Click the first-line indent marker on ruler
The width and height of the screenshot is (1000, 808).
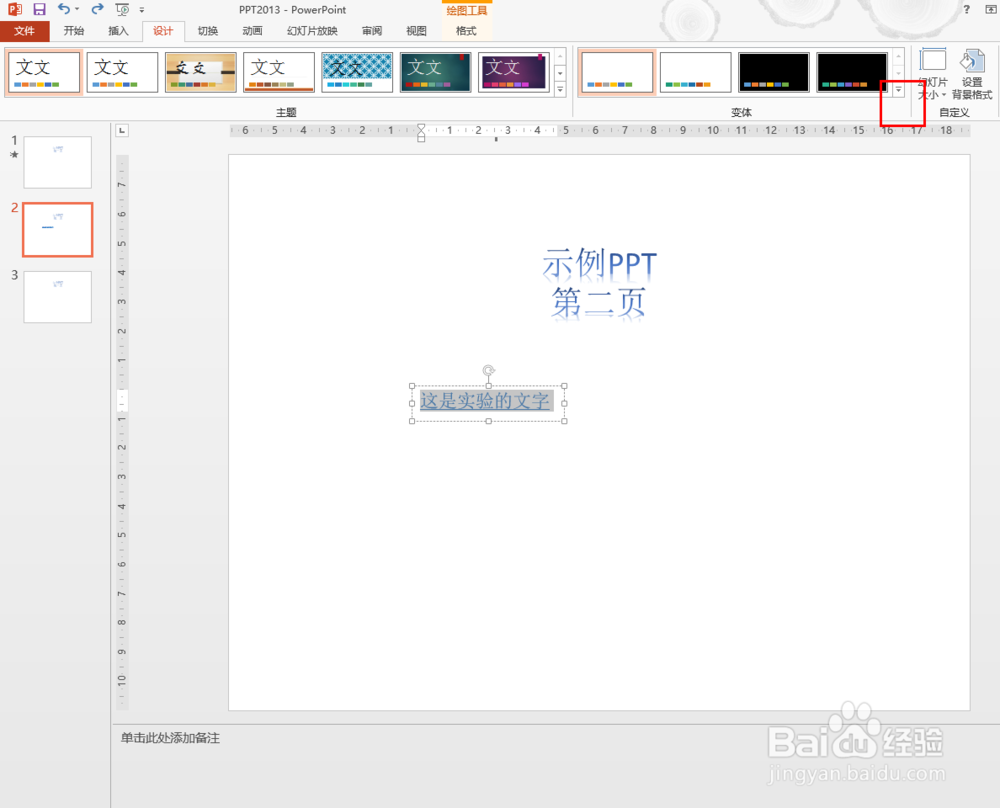pos(421,128)
